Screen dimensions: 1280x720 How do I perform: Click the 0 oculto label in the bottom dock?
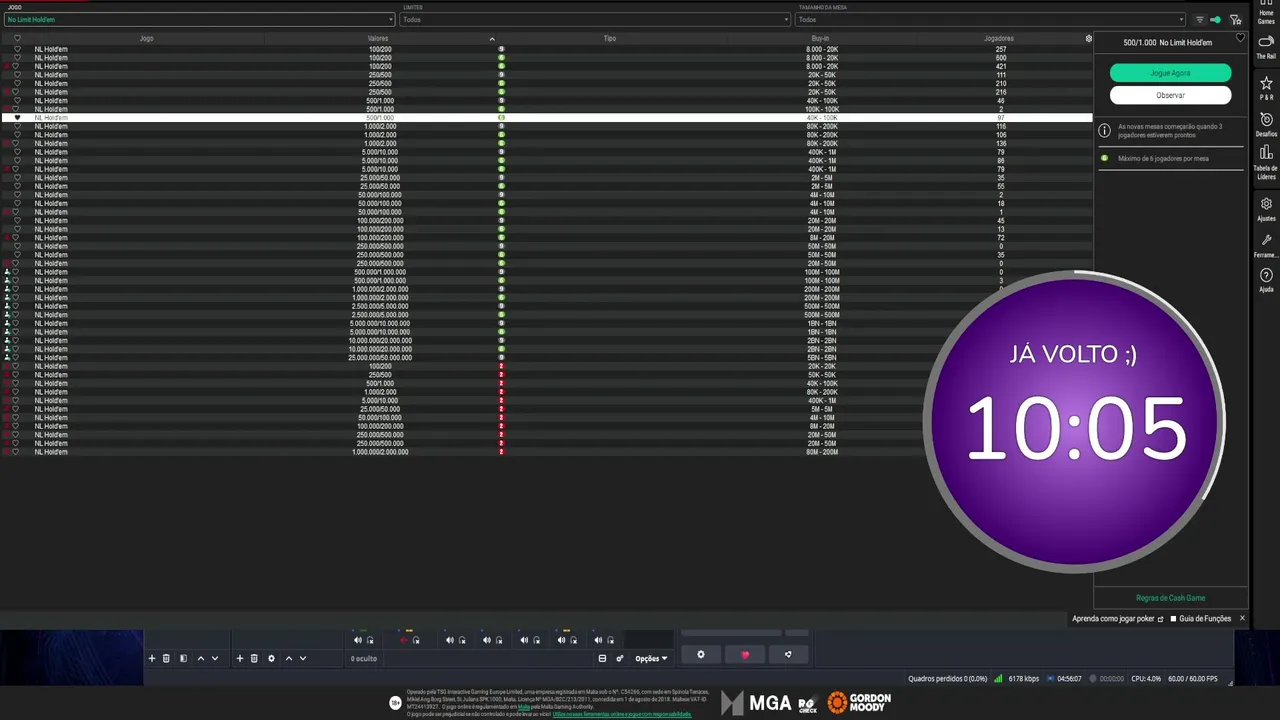(363, 659)
